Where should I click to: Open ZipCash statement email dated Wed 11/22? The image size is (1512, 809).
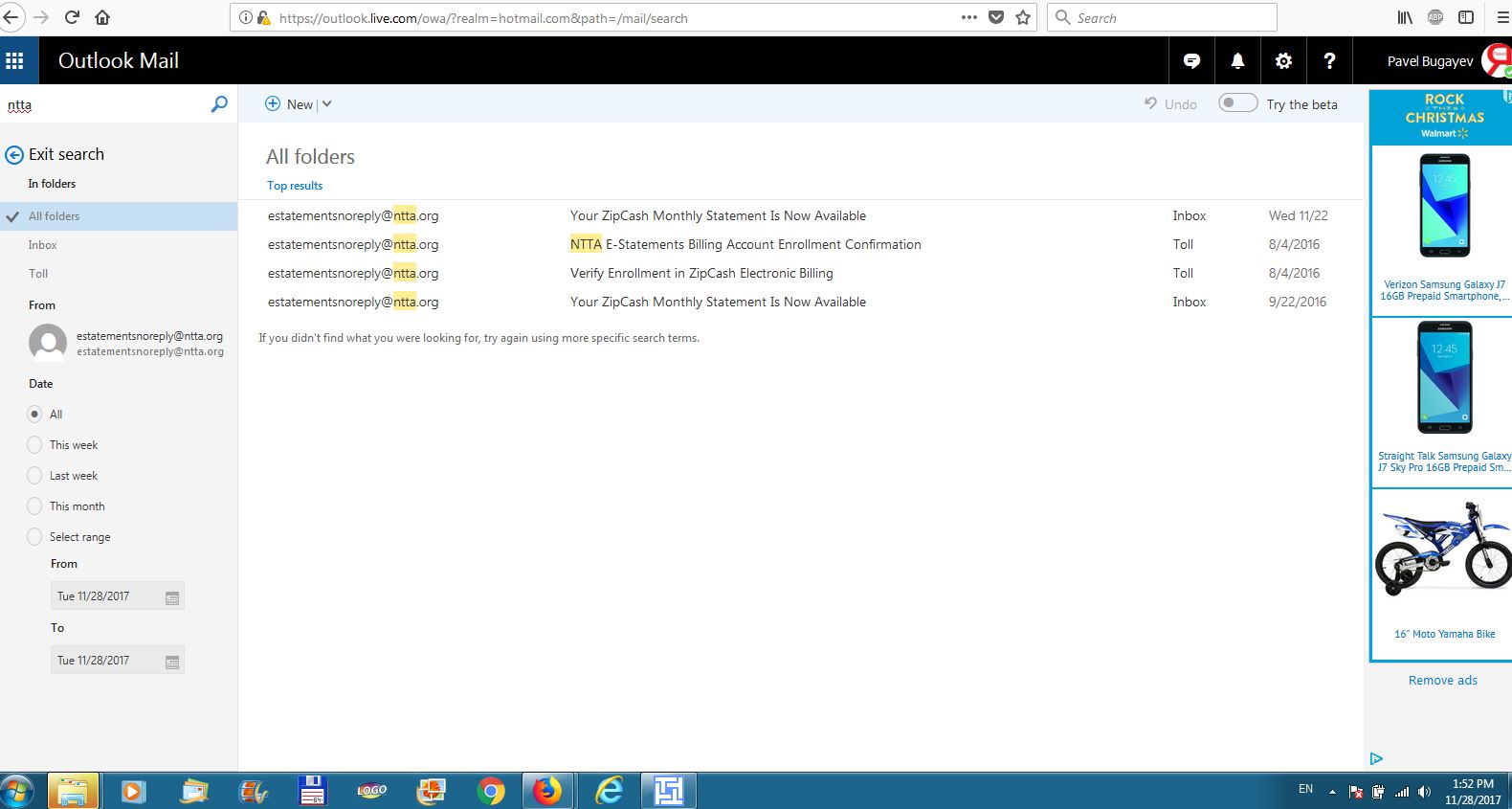(800, 216)
